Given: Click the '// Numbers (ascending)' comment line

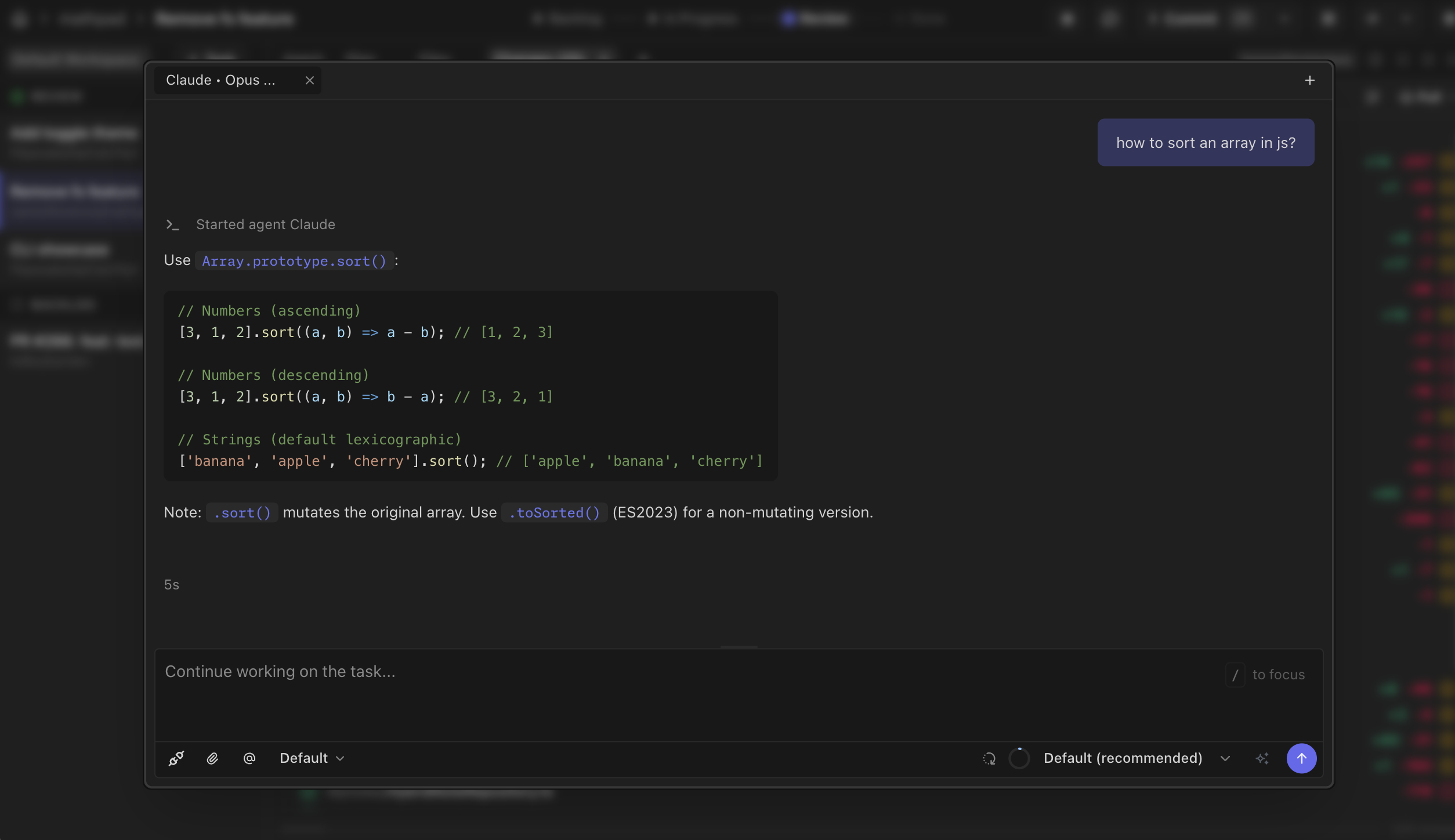Looking at the screenshot, I should pos(269,311).
